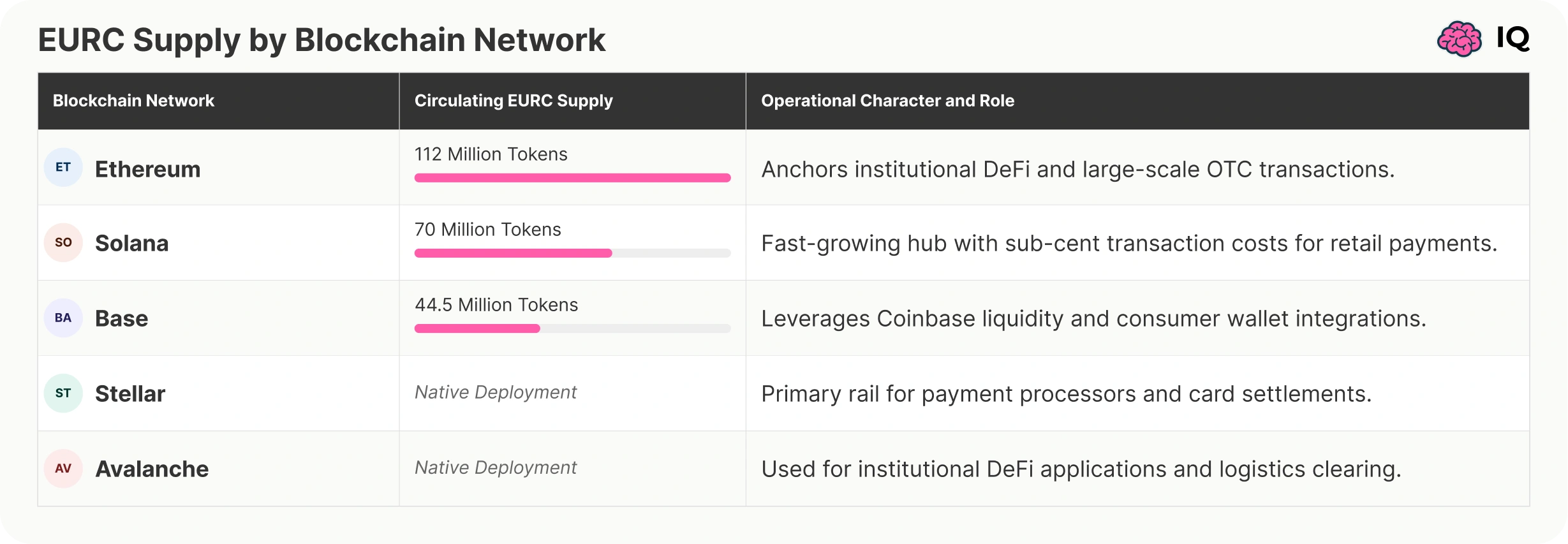Click the ET Ethereum badge icon
Viewport: 1568px width, 544px height.
(63, 167)
